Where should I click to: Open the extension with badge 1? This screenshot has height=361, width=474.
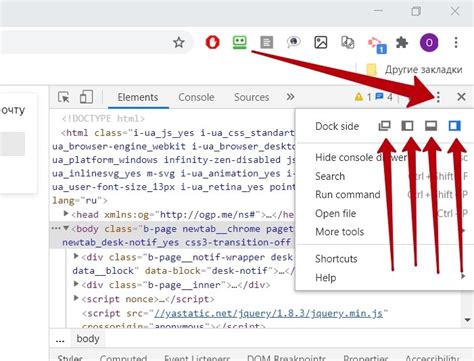(377, 45)
